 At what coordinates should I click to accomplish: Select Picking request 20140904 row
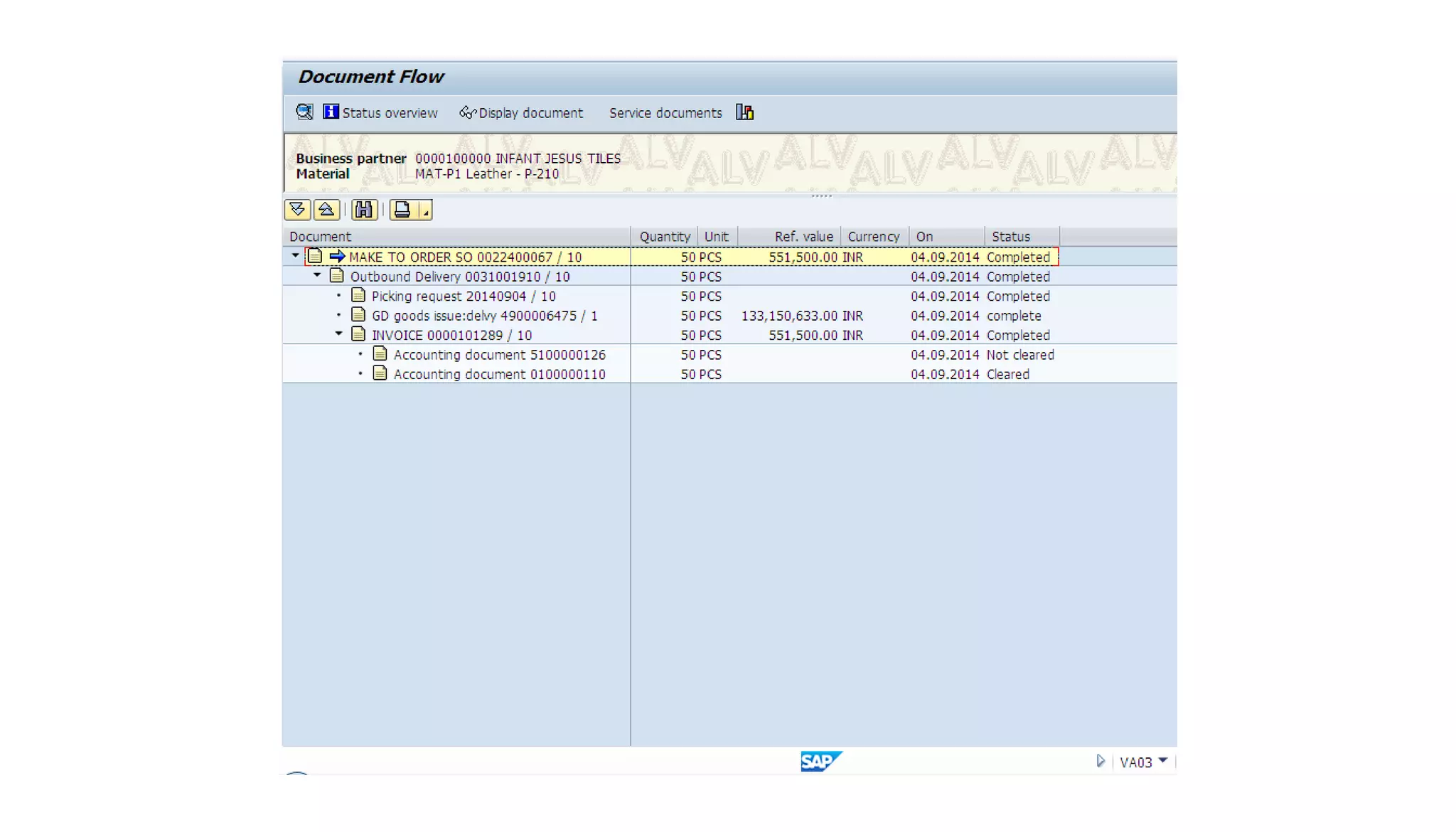coord(464,297)
